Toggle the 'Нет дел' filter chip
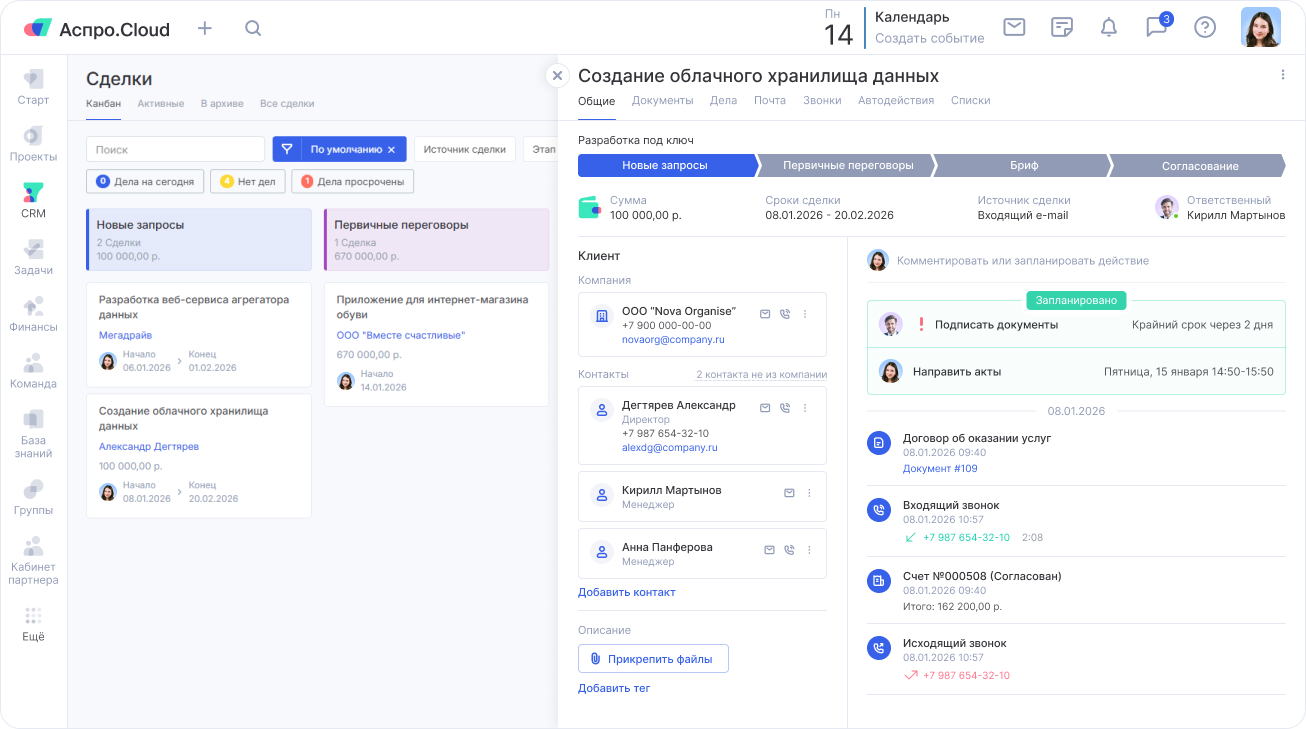Viewport: 1306px width, 729px height. (x=247, y=182)
